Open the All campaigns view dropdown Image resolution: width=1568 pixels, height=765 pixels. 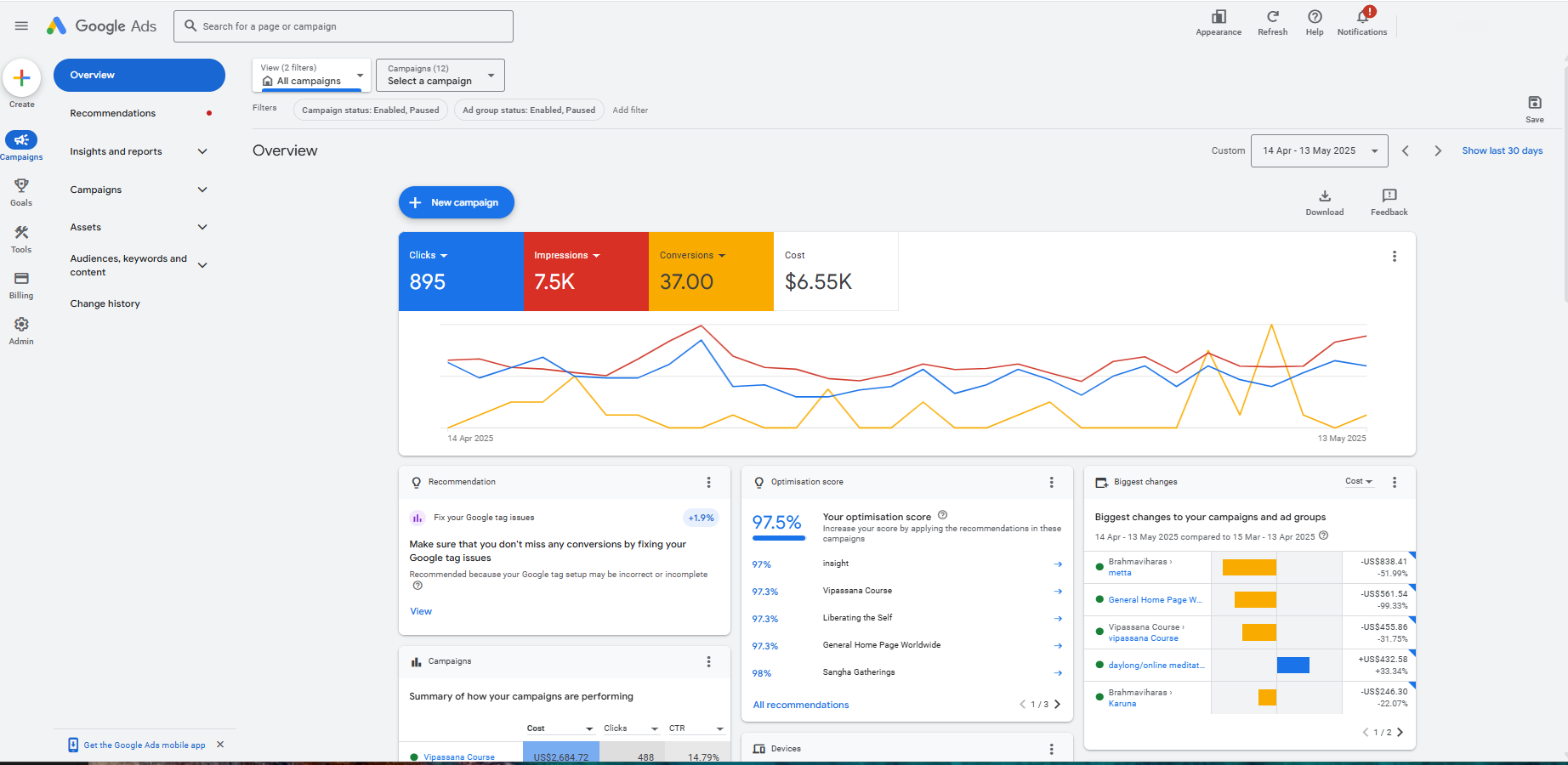[312, 75]
